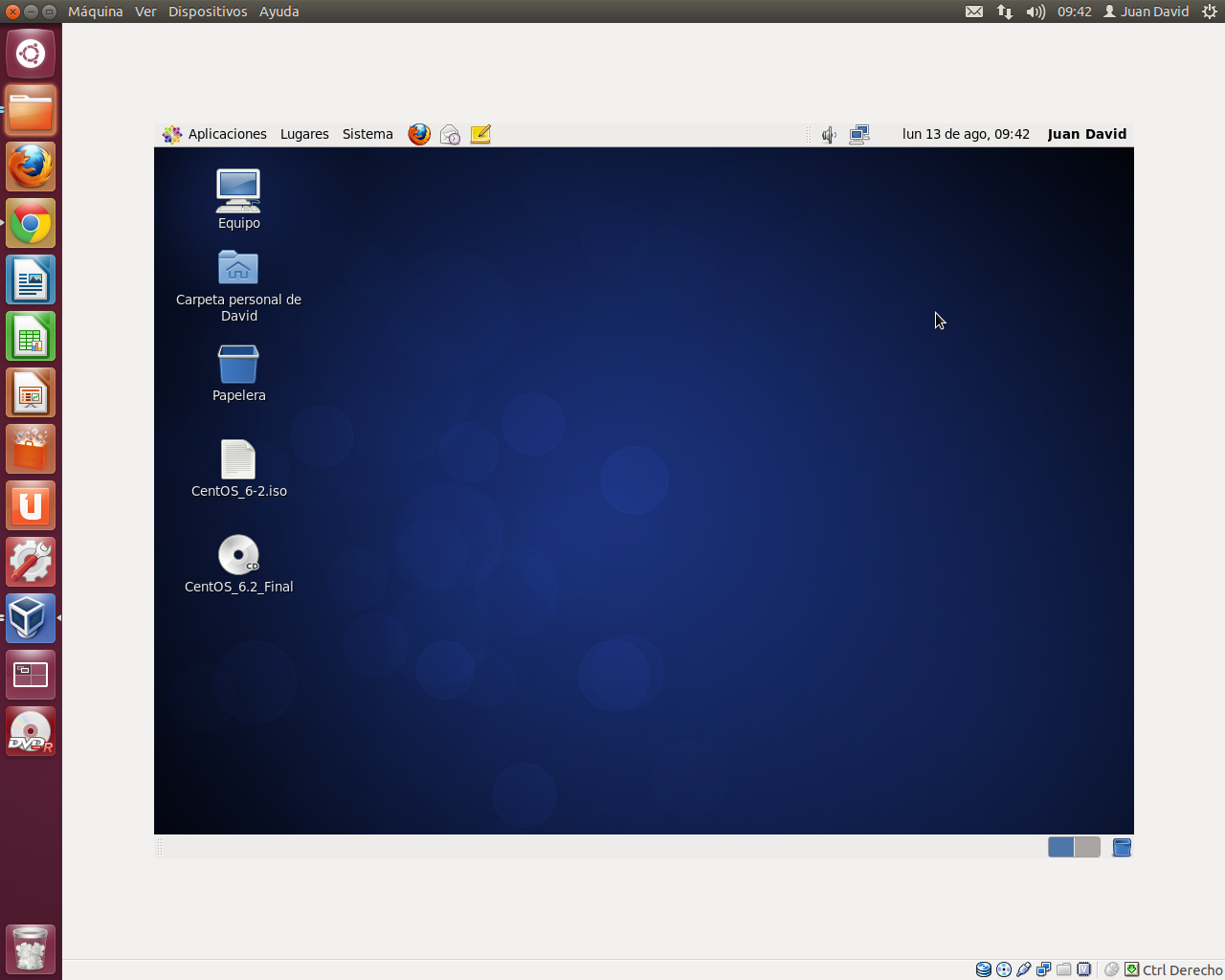Click the optical disc status icon in VirtualBox
Image resolution: width=1225 pixels, height=980 pixels.
[x=1003, y=969]
